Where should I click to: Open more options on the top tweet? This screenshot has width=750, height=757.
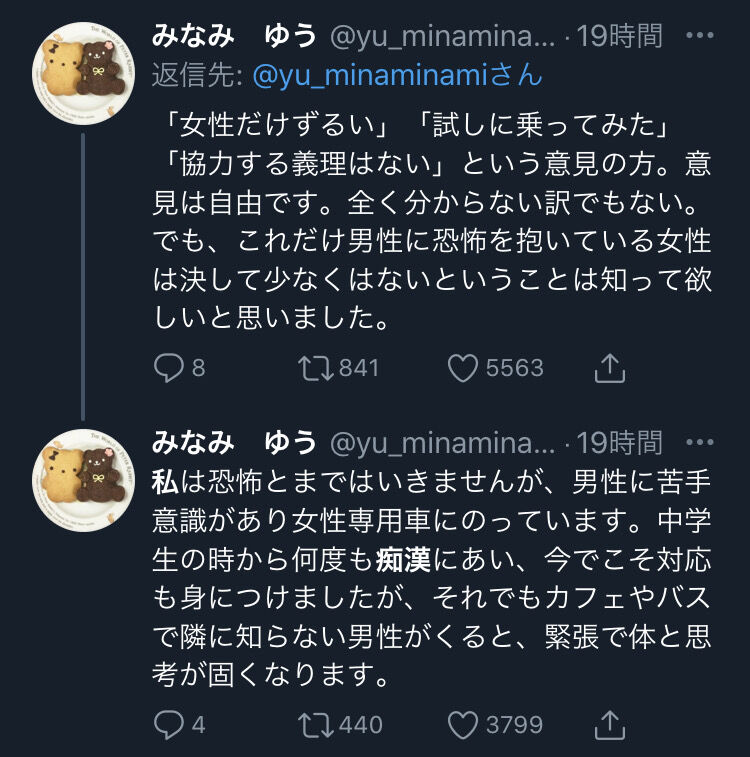[703, 37]
